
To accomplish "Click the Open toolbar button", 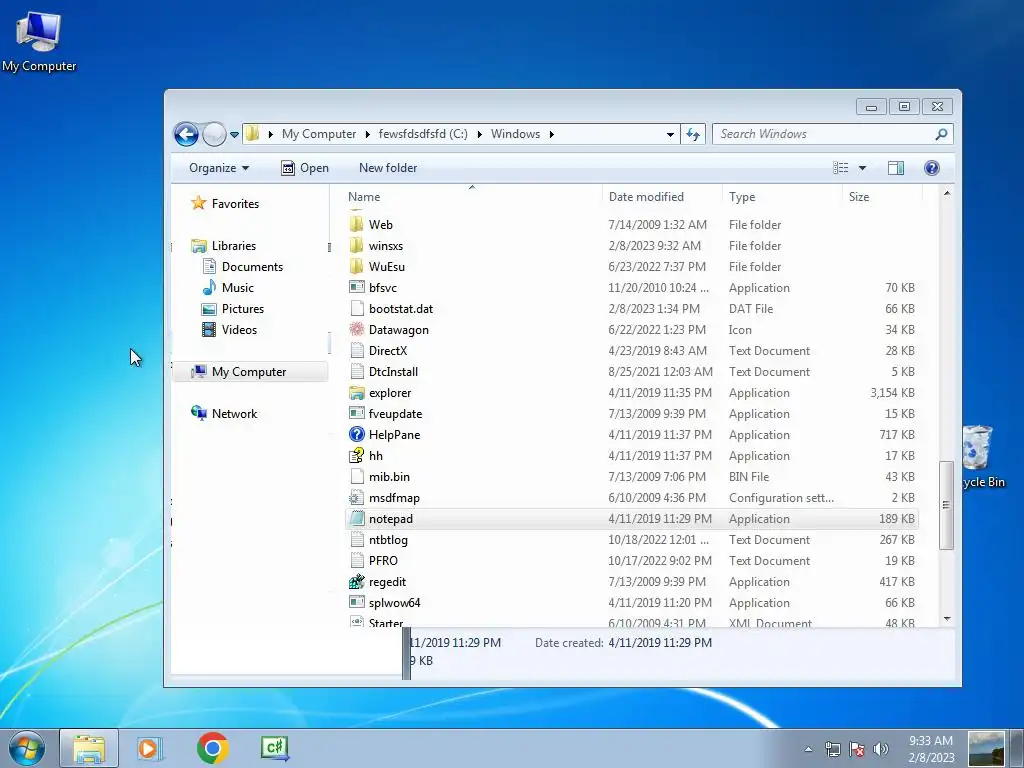I will pyautogui.click(x=305, y=168).
